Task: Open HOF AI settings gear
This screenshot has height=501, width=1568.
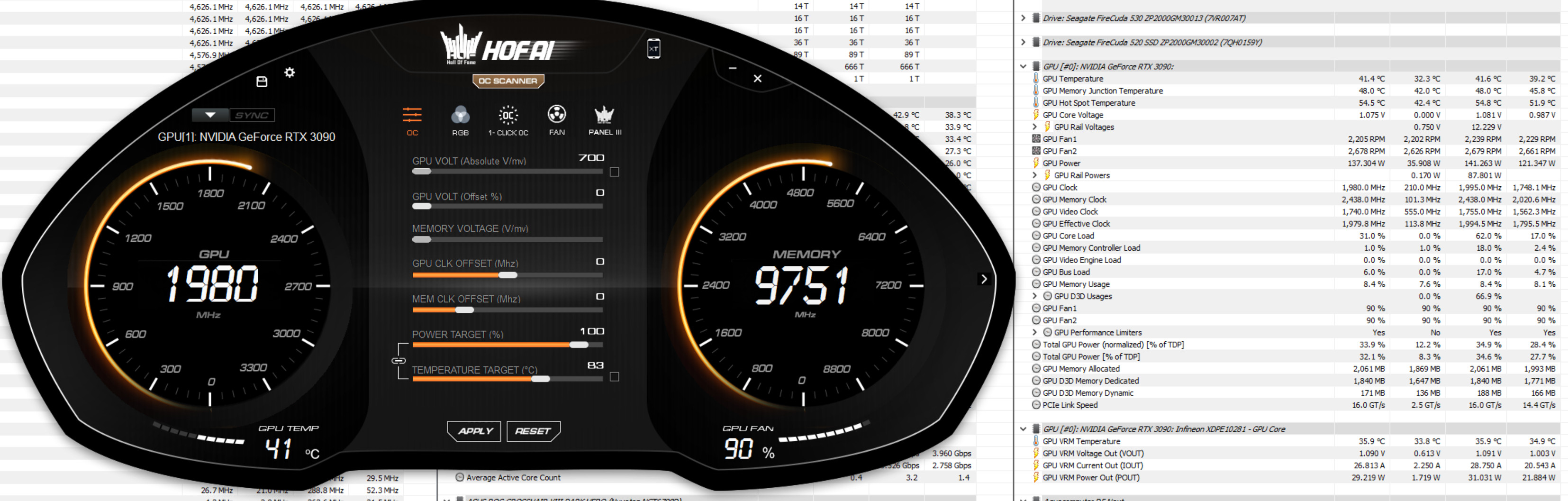Action: (290, 73)
